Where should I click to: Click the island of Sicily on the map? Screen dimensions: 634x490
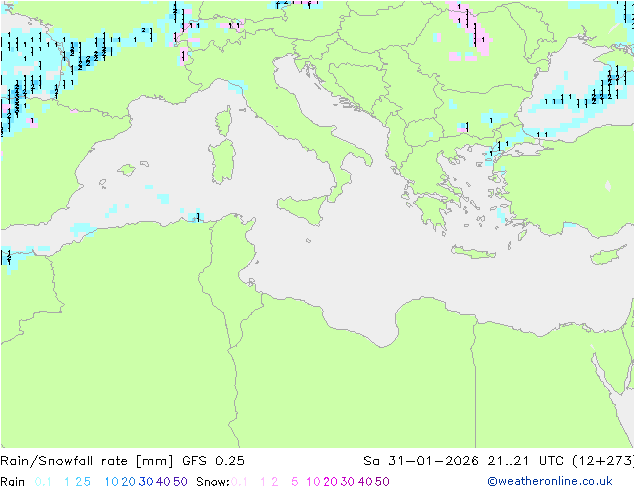click(305, 208)
